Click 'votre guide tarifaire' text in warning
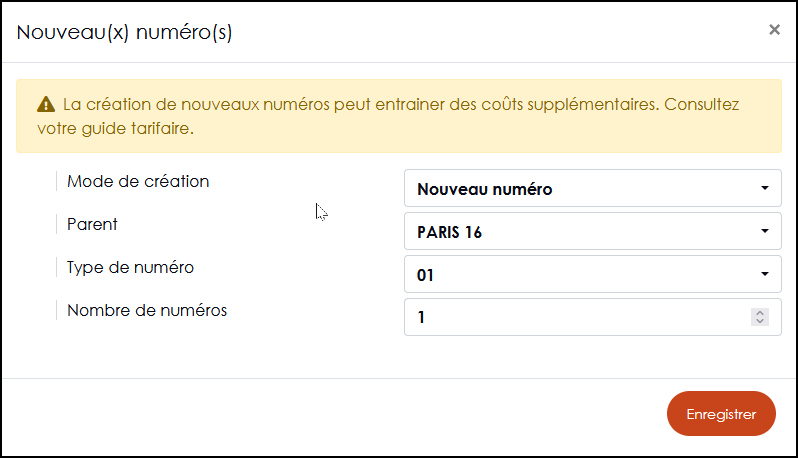Screen dimensions: 798x458 pos(116,128)
